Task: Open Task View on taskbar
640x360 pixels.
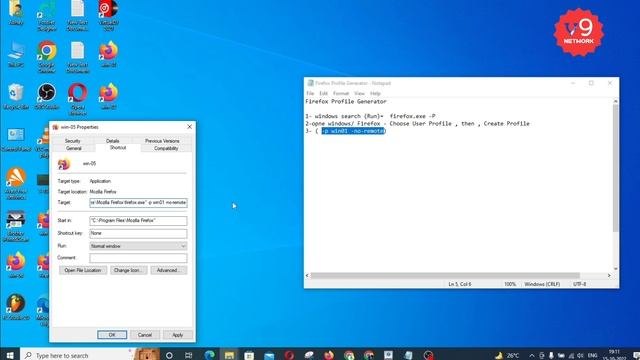Action: pyautogui.click(x=188, y=355)
